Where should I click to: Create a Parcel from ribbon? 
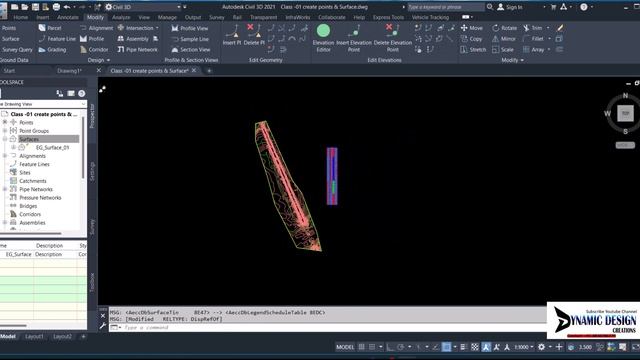click(x=50, y=28)
